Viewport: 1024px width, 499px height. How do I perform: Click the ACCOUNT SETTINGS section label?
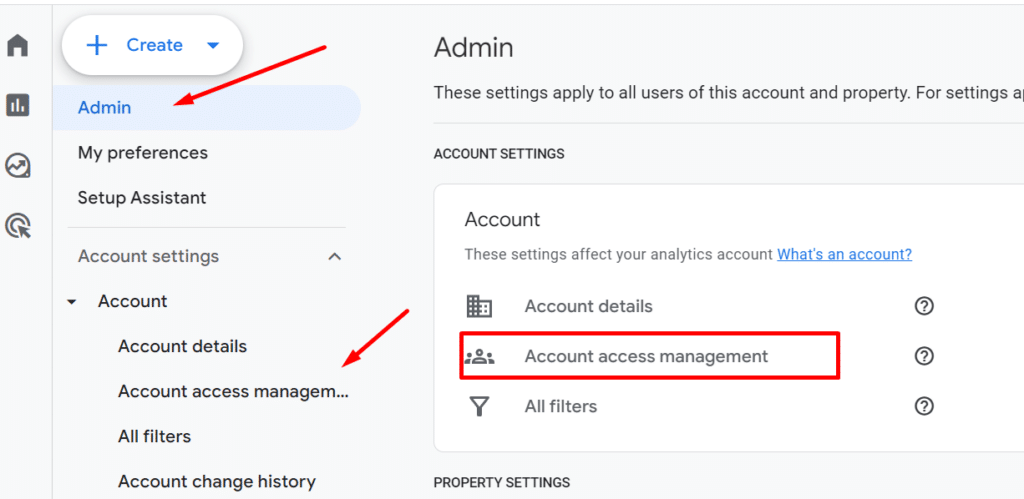pos(499,154)
